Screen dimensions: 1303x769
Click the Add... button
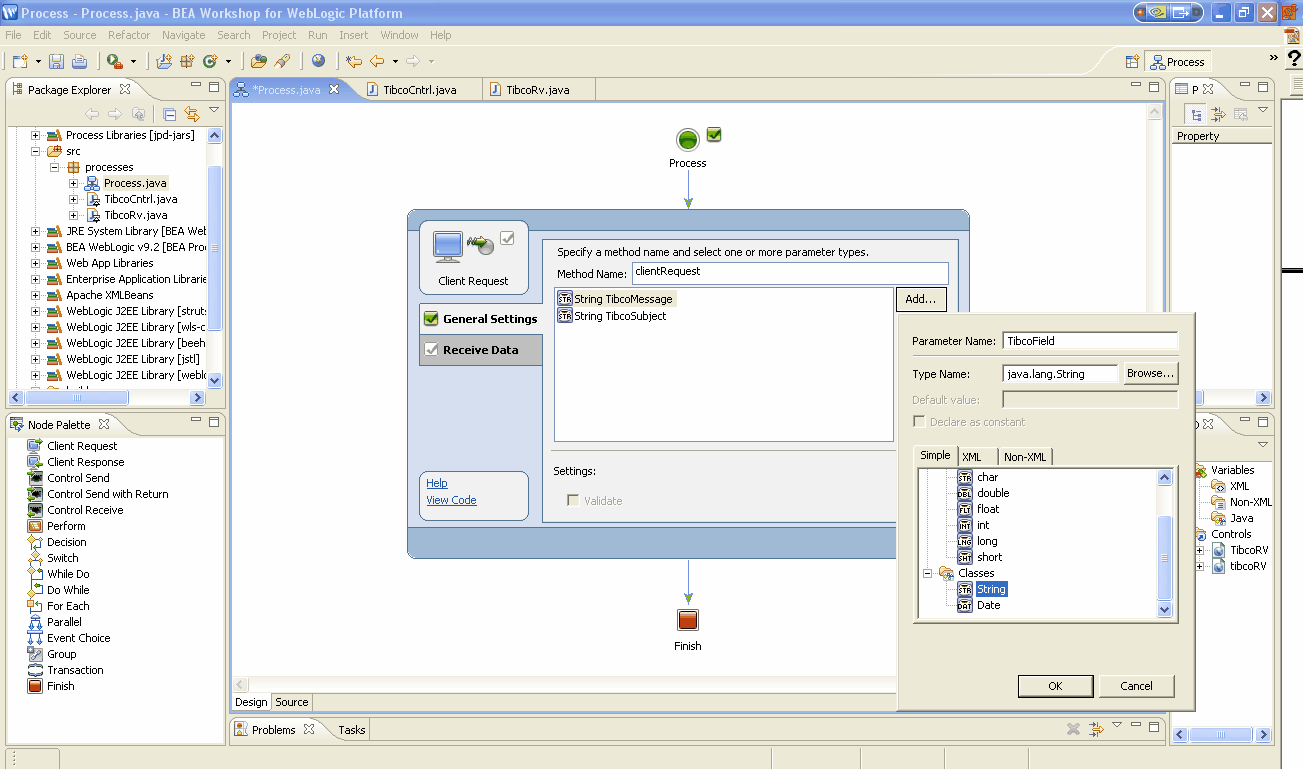921,299
